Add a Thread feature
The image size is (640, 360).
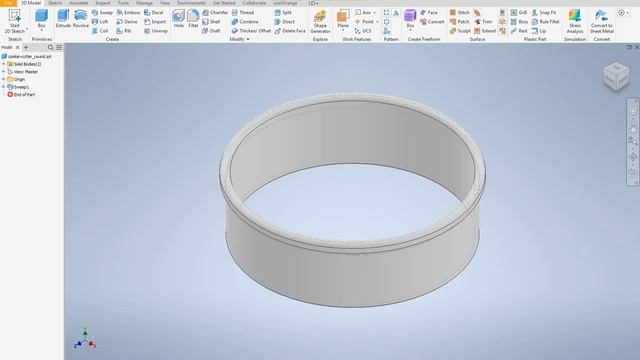pyautogui.click(x=243, y=13)
